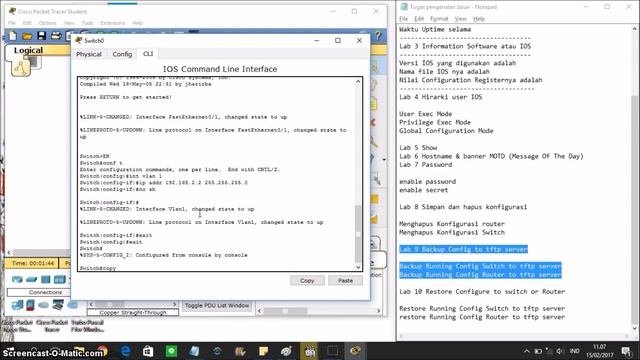The width and height of the screenshot is (640, 360).
Task: Click the IND input language indicator
Action: pos(575,351)
